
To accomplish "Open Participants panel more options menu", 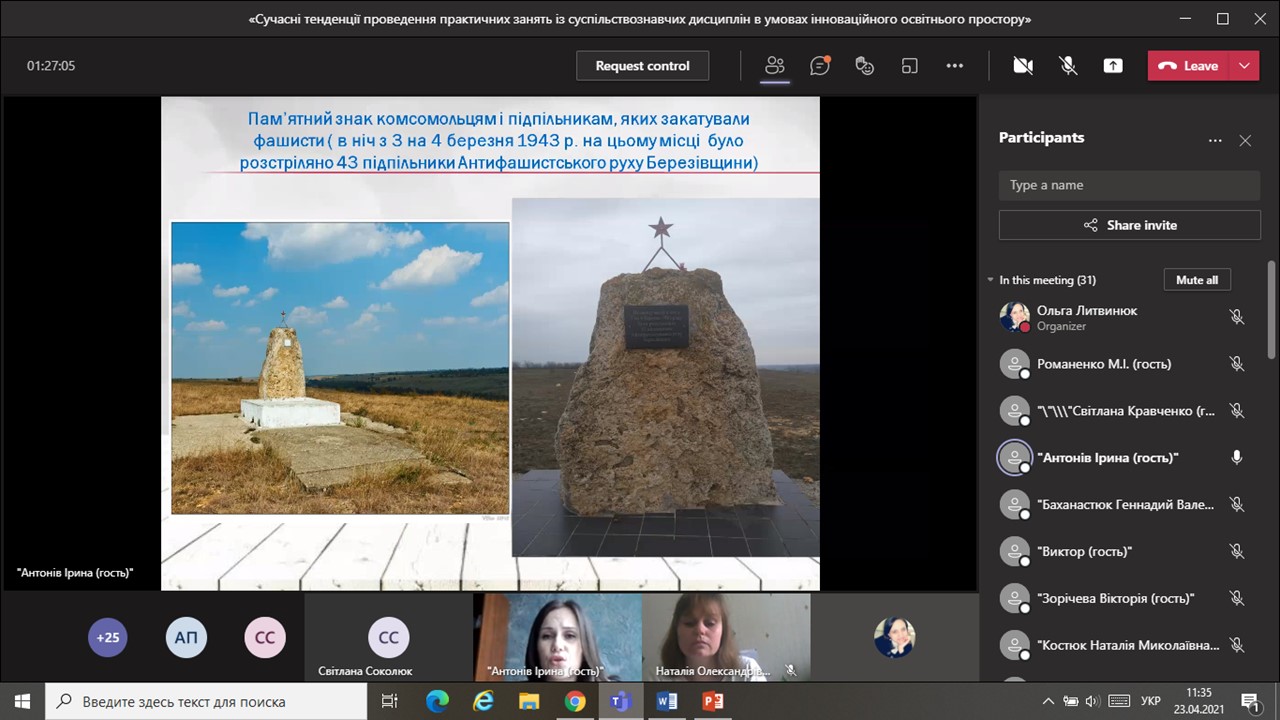I will point(1215,141).
